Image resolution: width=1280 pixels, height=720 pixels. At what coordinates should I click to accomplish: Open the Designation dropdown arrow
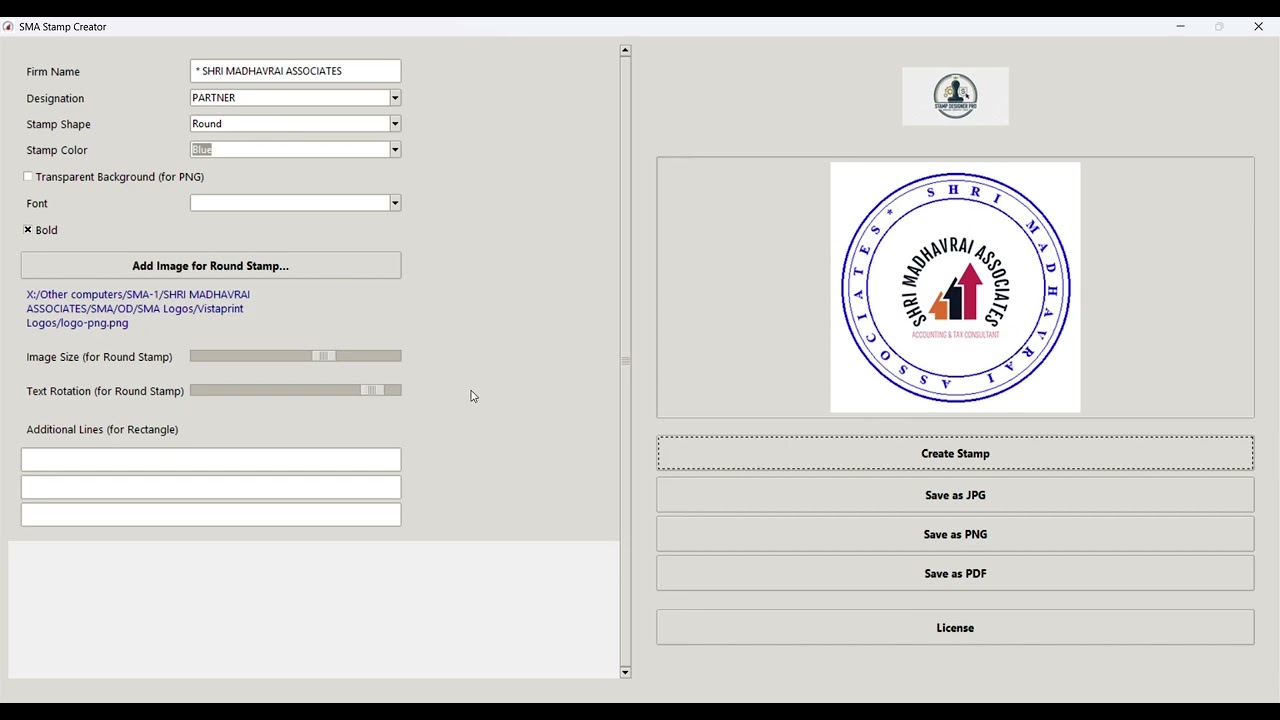[x=395, y=98]
